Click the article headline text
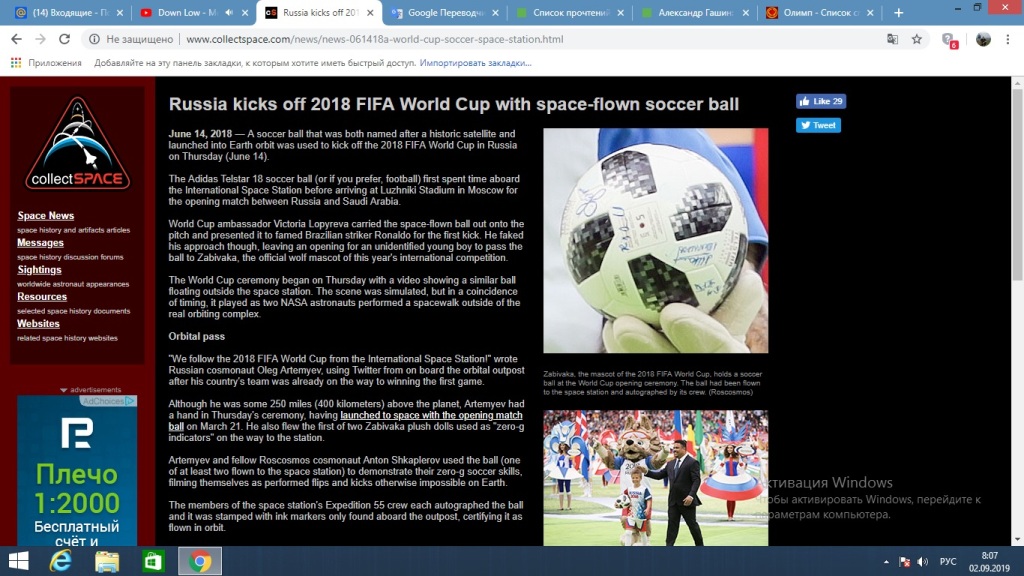This screenshot has width=1024, height=576. (x=454, y=104)
